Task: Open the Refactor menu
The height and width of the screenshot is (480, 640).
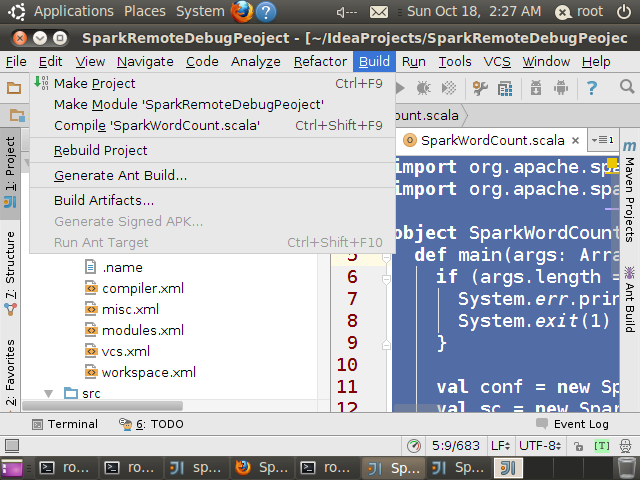Action: tap(320, 62)
